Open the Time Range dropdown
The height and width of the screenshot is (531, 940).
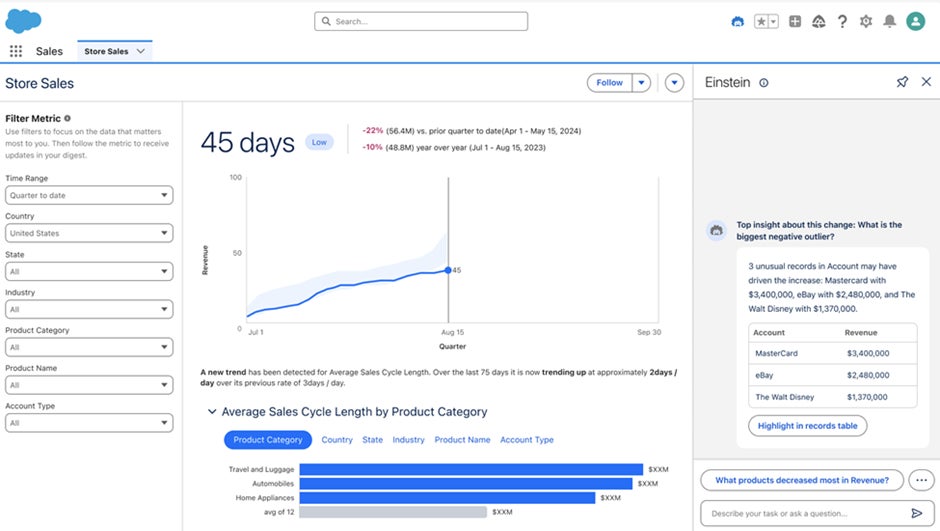(89, 195)
